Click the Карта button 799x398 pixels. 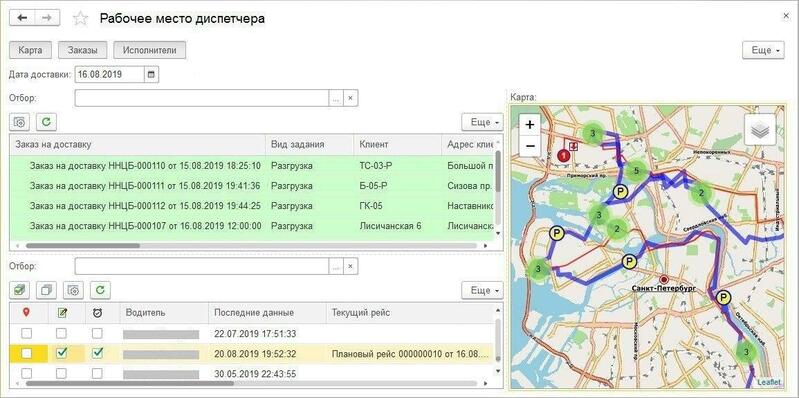[x=31, y=50]
